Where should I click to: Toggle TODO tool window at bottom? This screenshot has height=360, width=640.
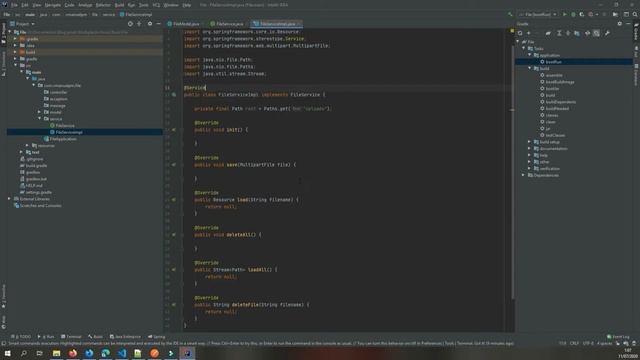pyautogui.click(x=21, y=337)
